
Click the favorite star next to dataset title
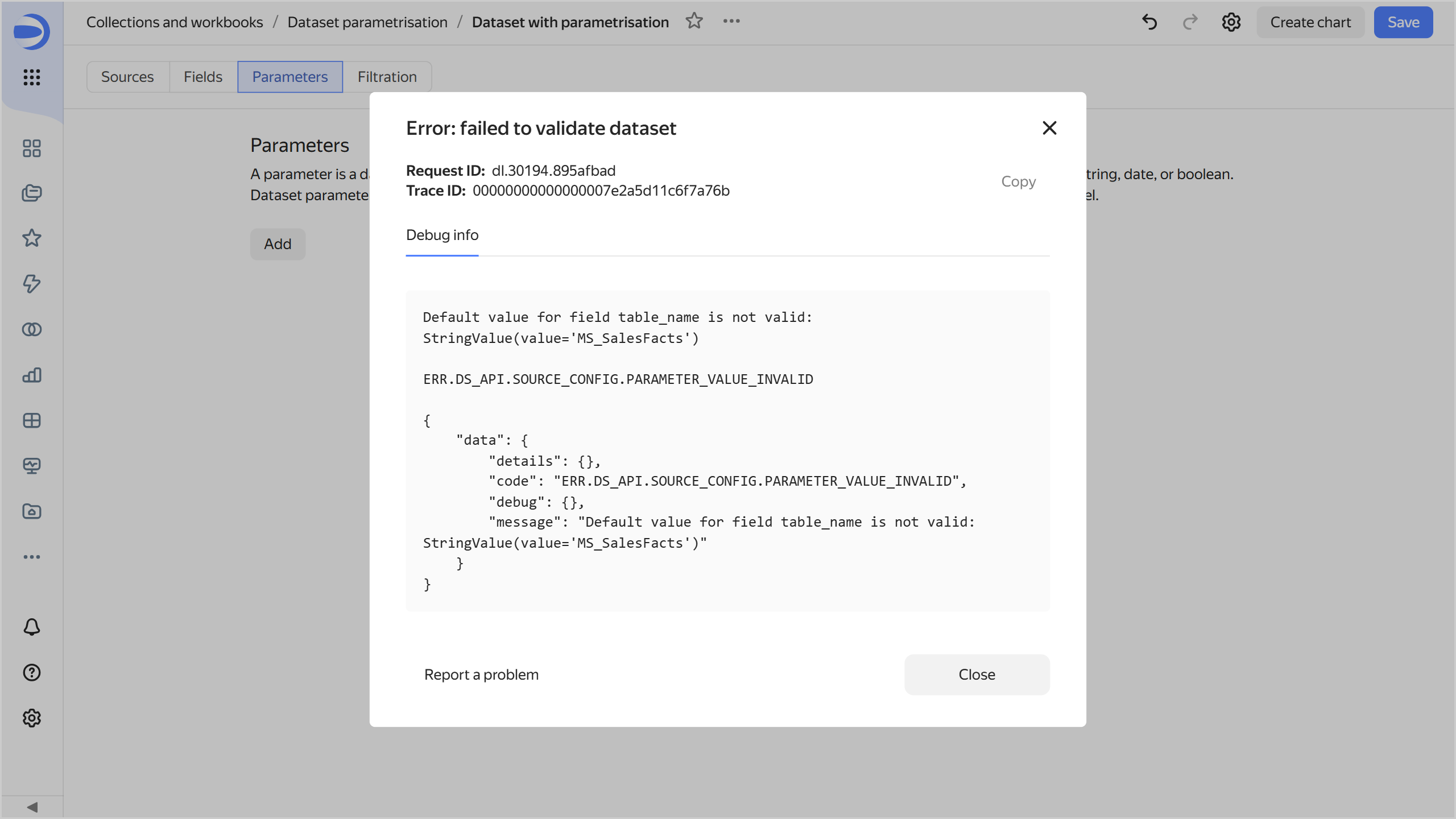[x=694, y=22]
